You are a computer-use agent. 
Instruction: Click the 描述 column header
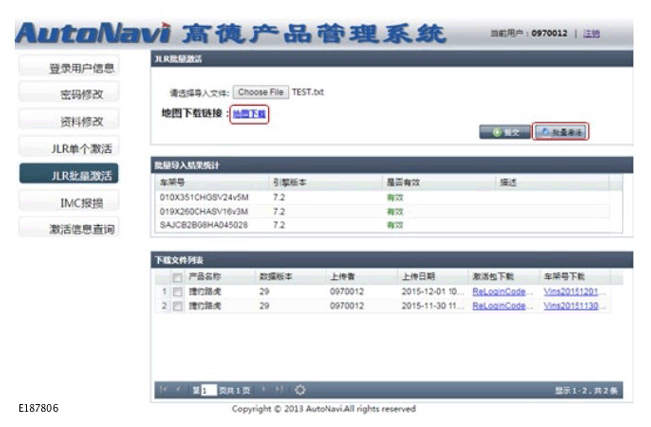pyautogui.click(x=552, y=182)
